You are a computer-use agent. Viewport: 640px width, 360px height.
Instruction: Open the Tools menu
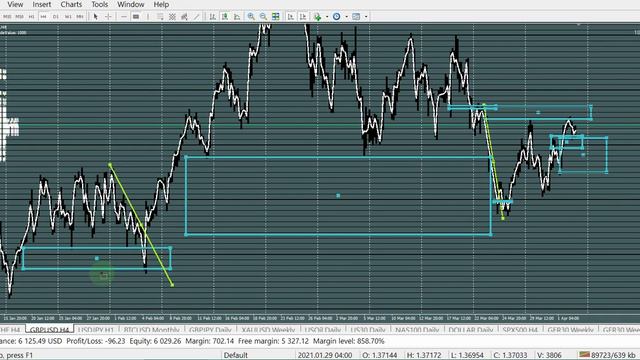coord(100,4)
